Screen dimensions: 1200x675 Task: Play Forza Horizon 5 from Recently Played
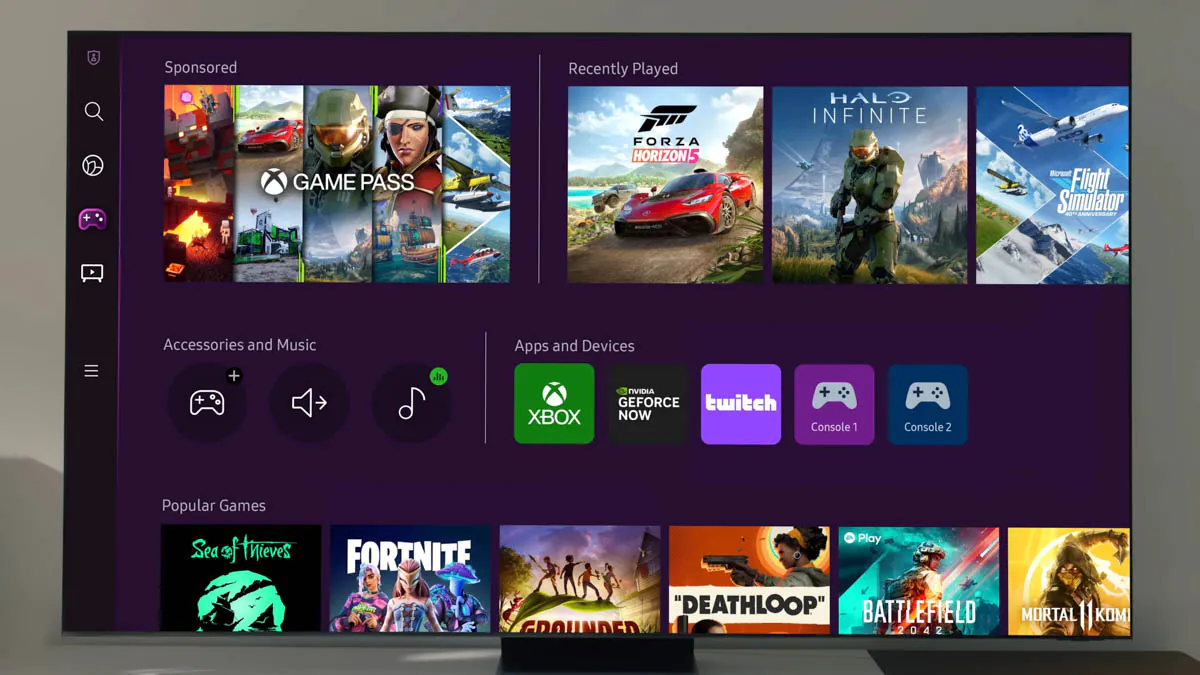tap(665, 184)
